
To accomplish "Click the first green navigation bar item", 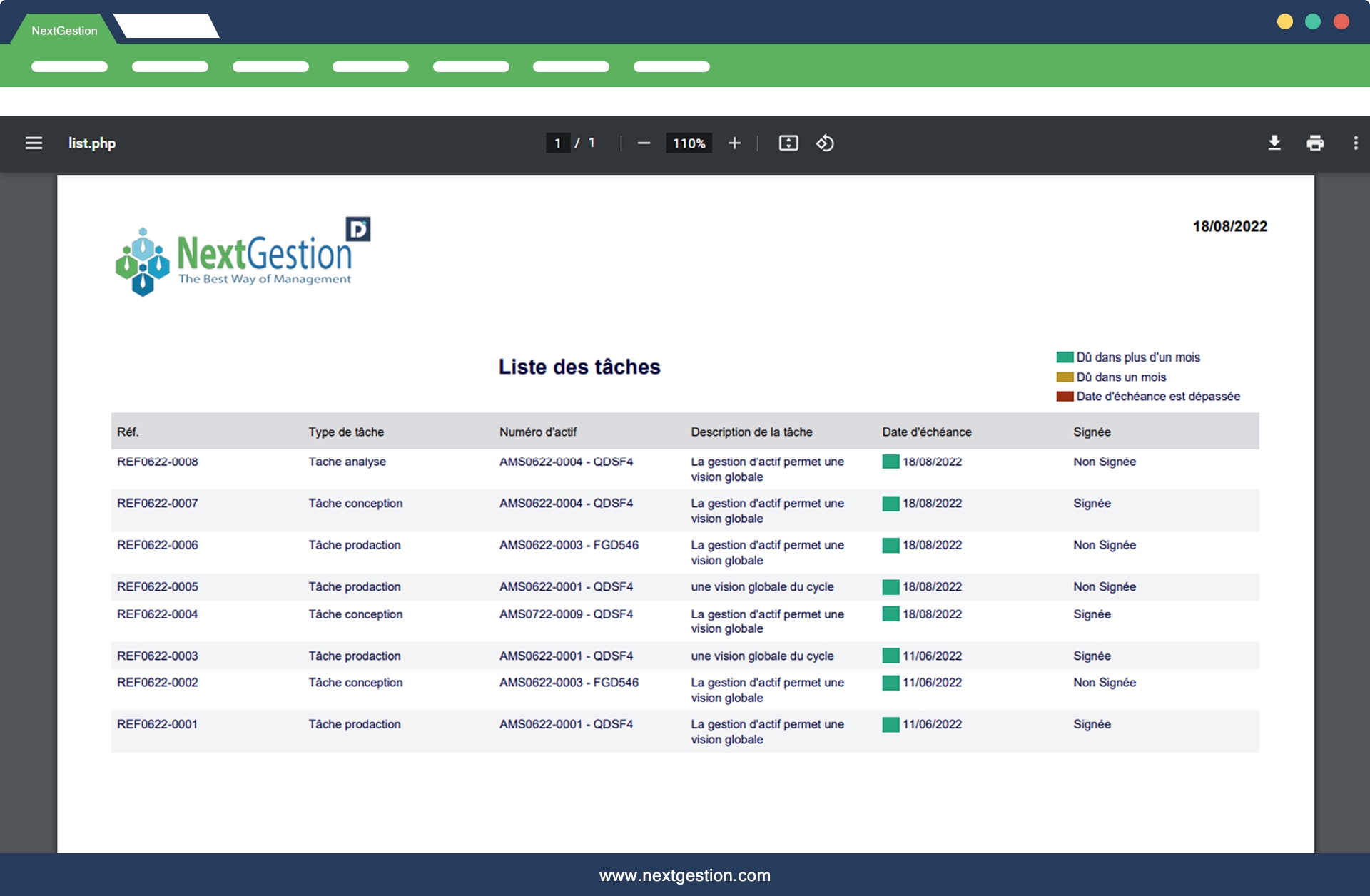I will pos(69,66).
